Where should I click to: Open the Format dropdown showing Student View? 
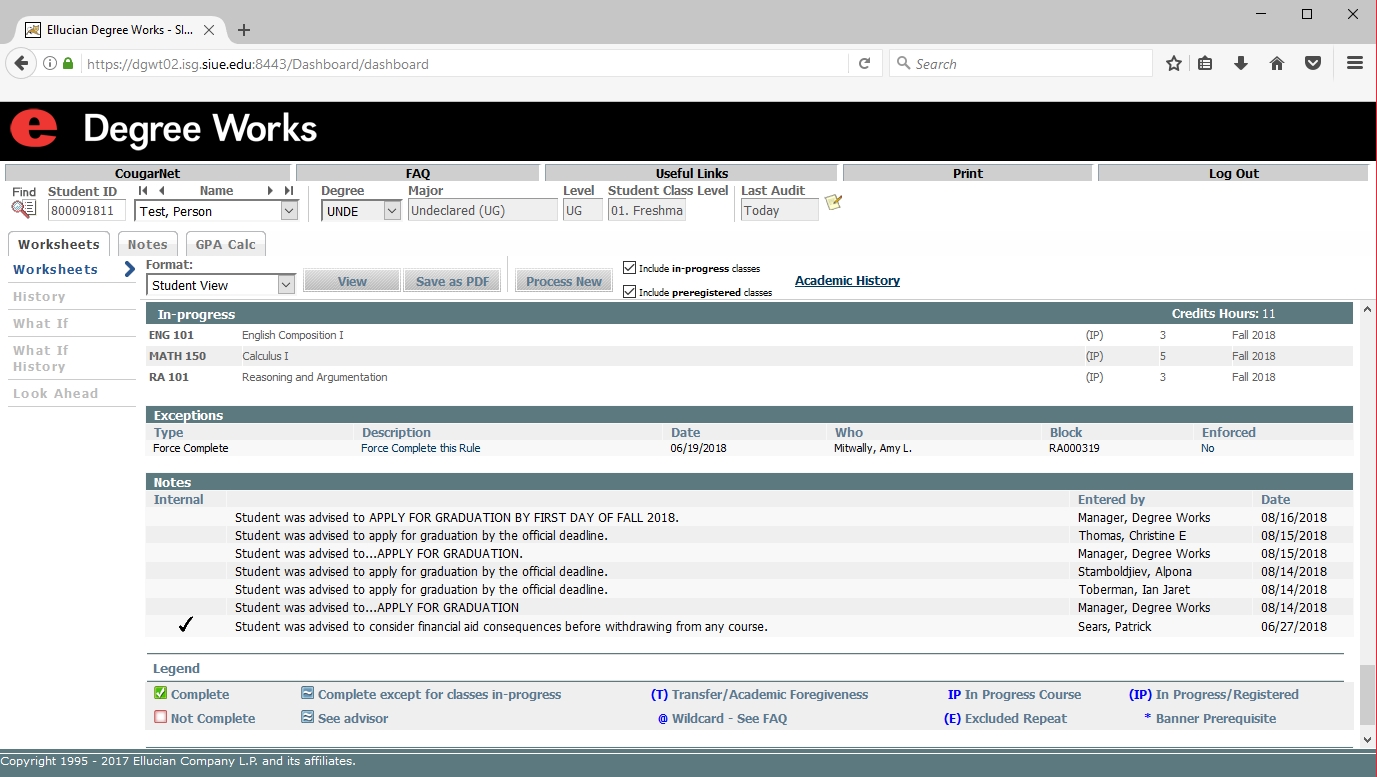click(286, 285)
